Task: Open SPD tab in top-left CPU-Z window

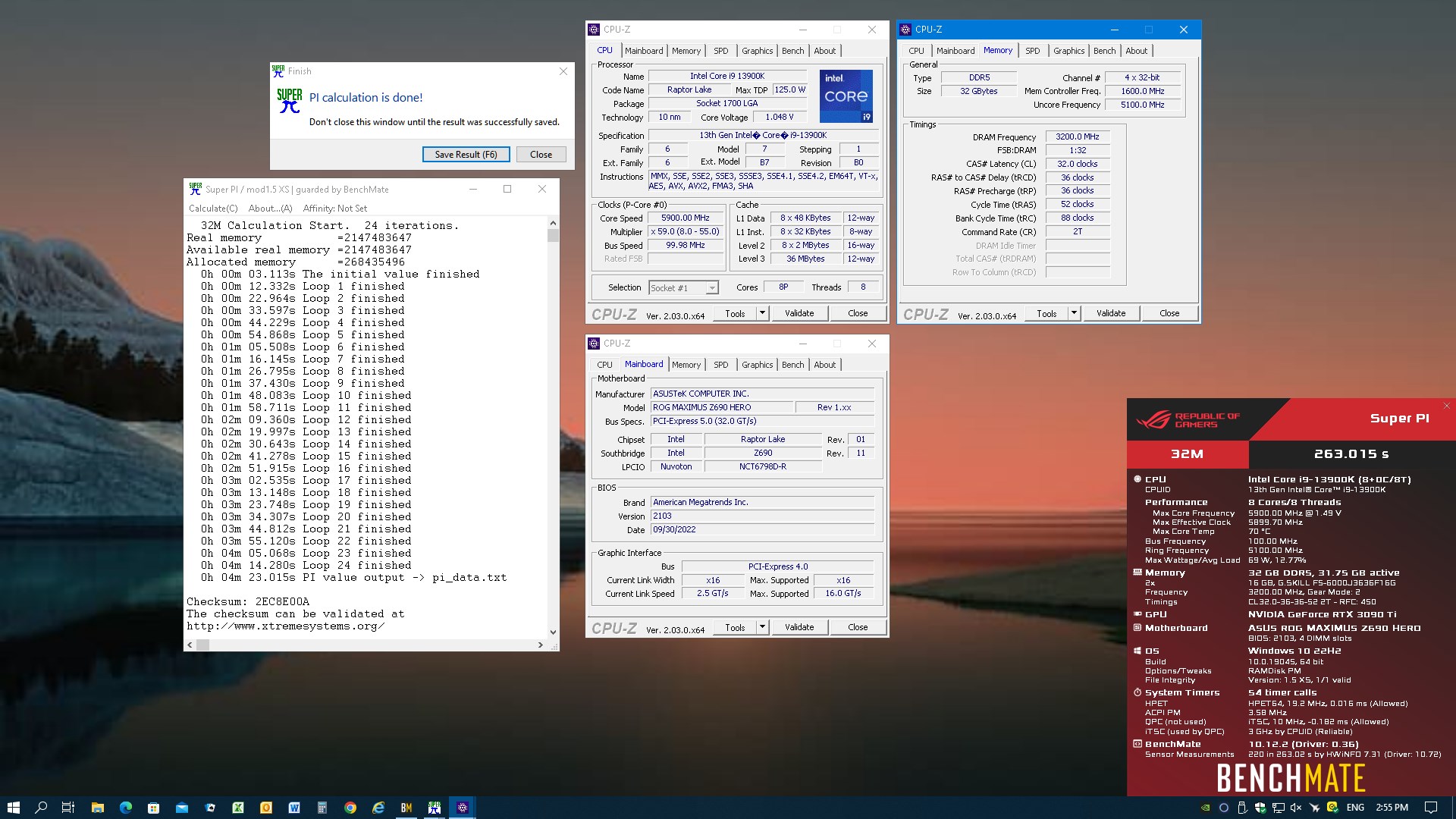Action: point(721,51)
